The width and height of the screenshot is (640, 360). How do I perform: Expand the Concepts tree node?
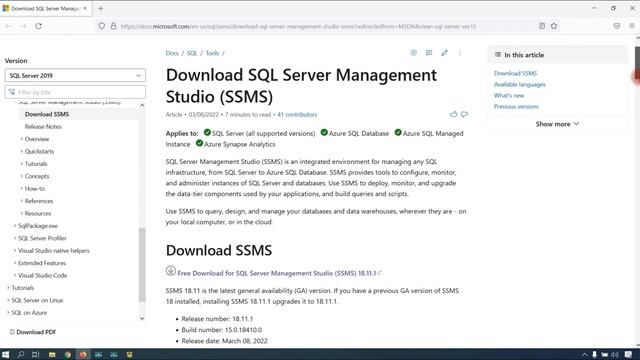coord(22,176)
